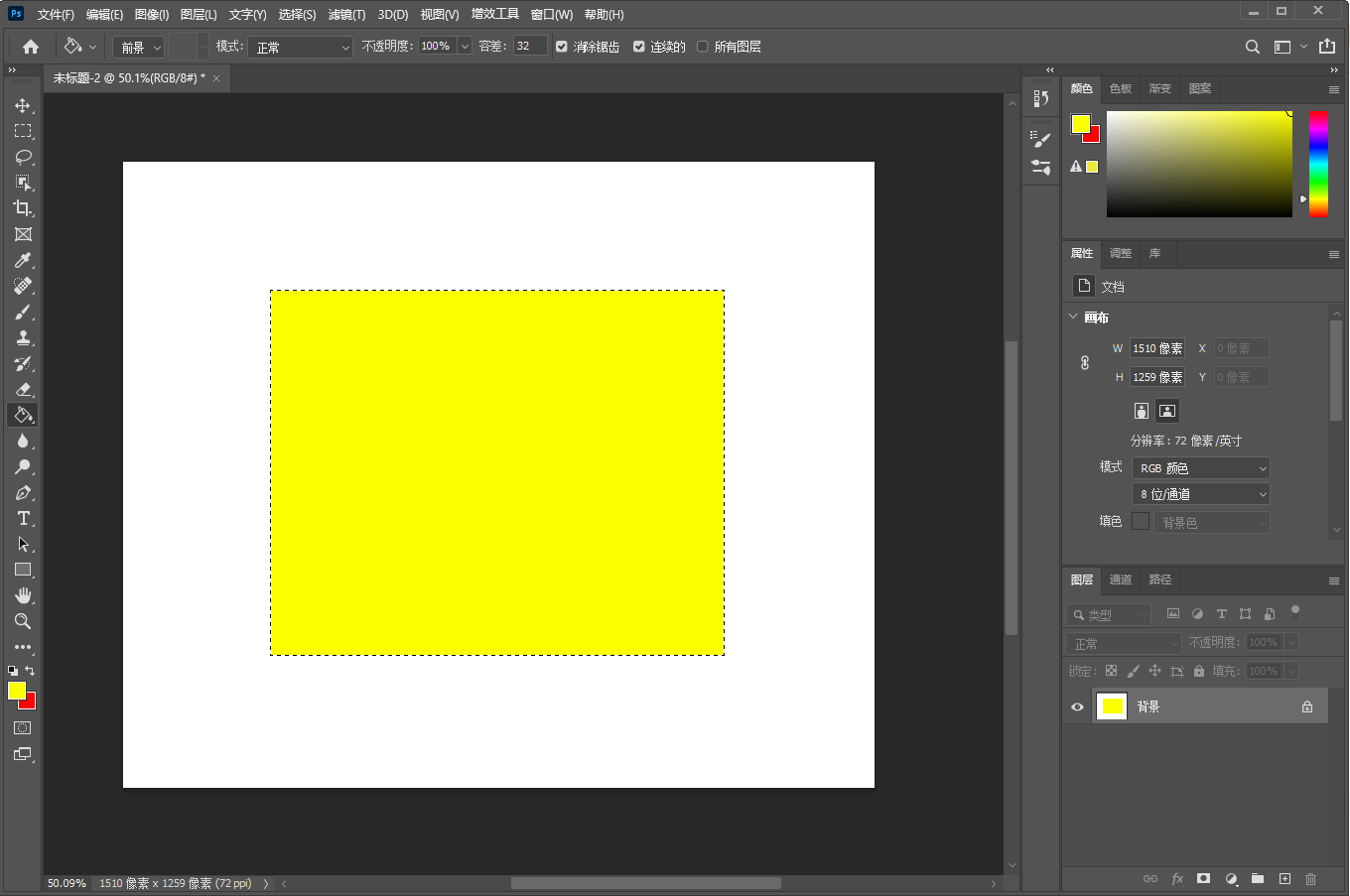The height and width of the screenshot is (896, 1350).
Task: Add a layer mask
Action: [1203, 879]
